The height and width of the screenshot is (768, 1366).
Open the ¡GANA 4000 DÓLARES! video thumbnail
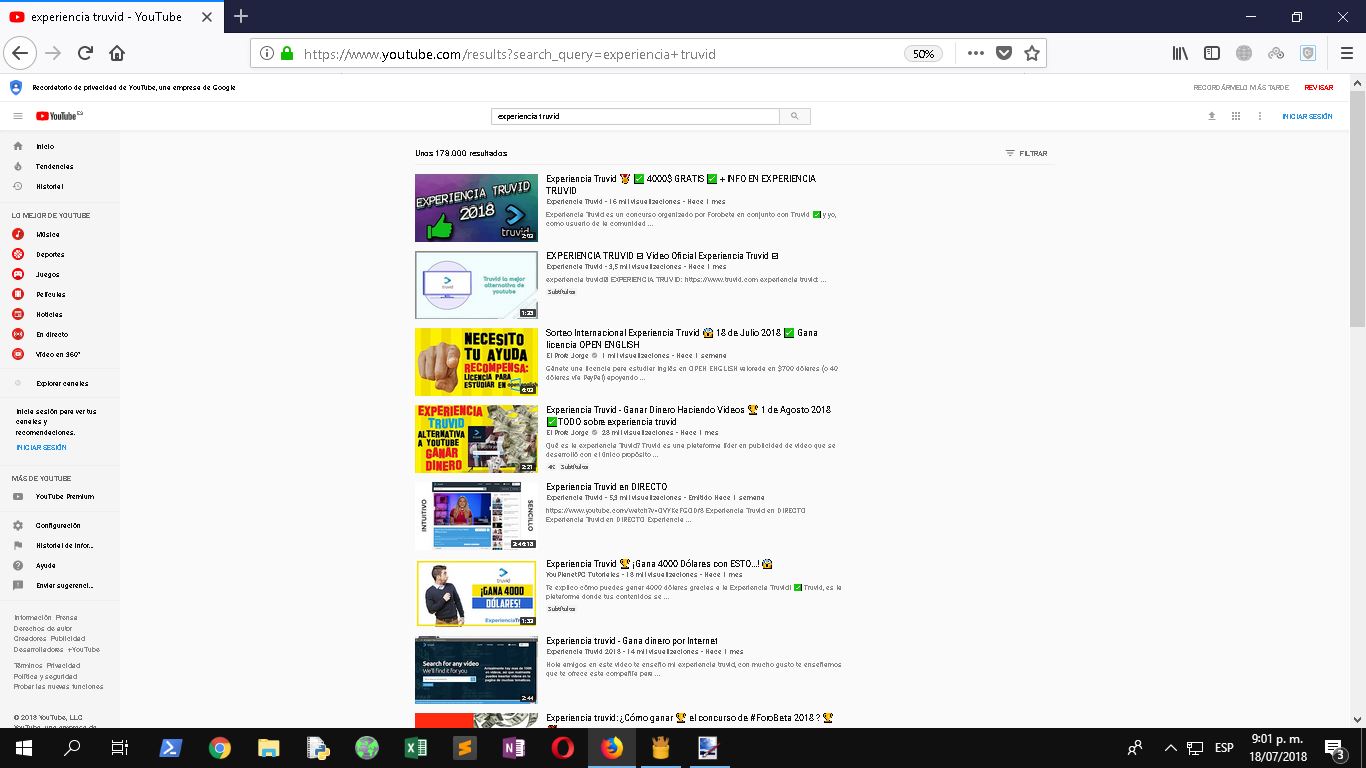pyautogui.click(x=476, y=593)
